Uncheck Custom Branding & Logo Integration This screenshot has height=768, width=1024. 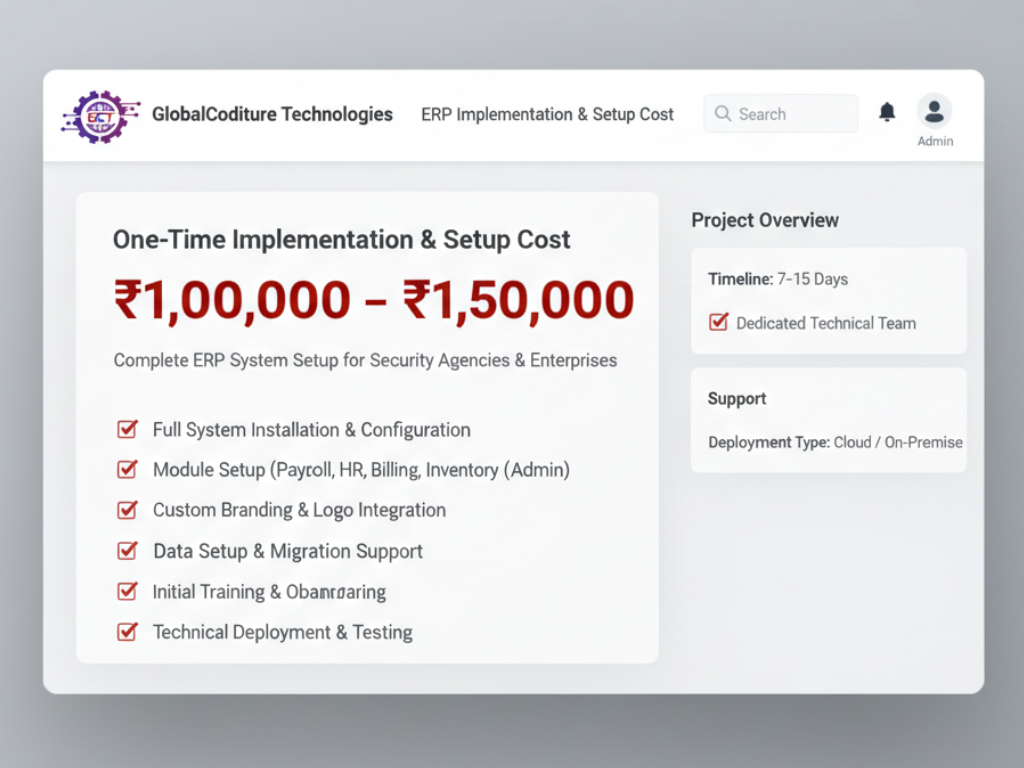[127, 510]
